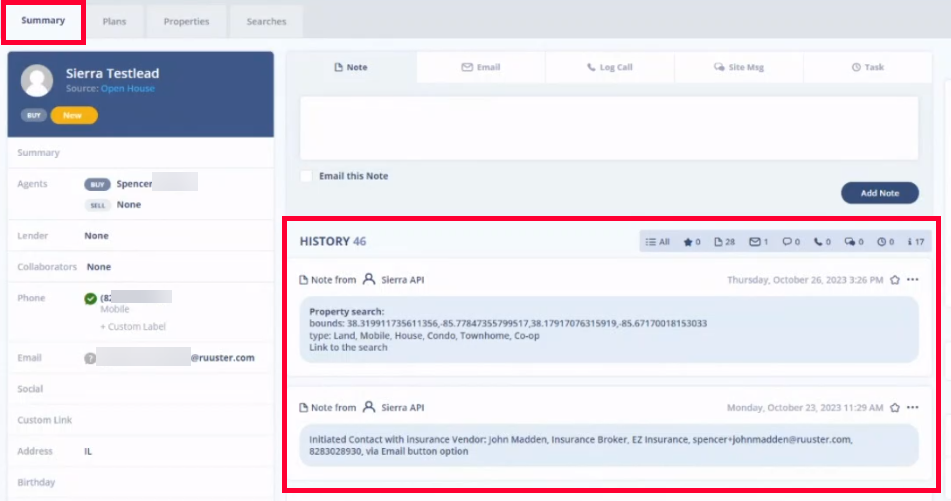The width and height of the screenshot is (951, 501).
Task: Switch to the Email composer tab
Action: click(x=481, y=67)
